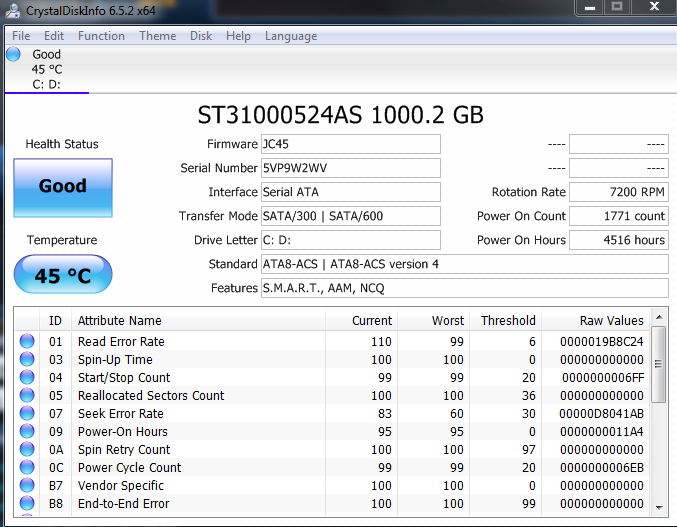The height and width of the screenshot is (527, 677).
Task: Click the Firmware field JC45
Action: coord(351,144)
